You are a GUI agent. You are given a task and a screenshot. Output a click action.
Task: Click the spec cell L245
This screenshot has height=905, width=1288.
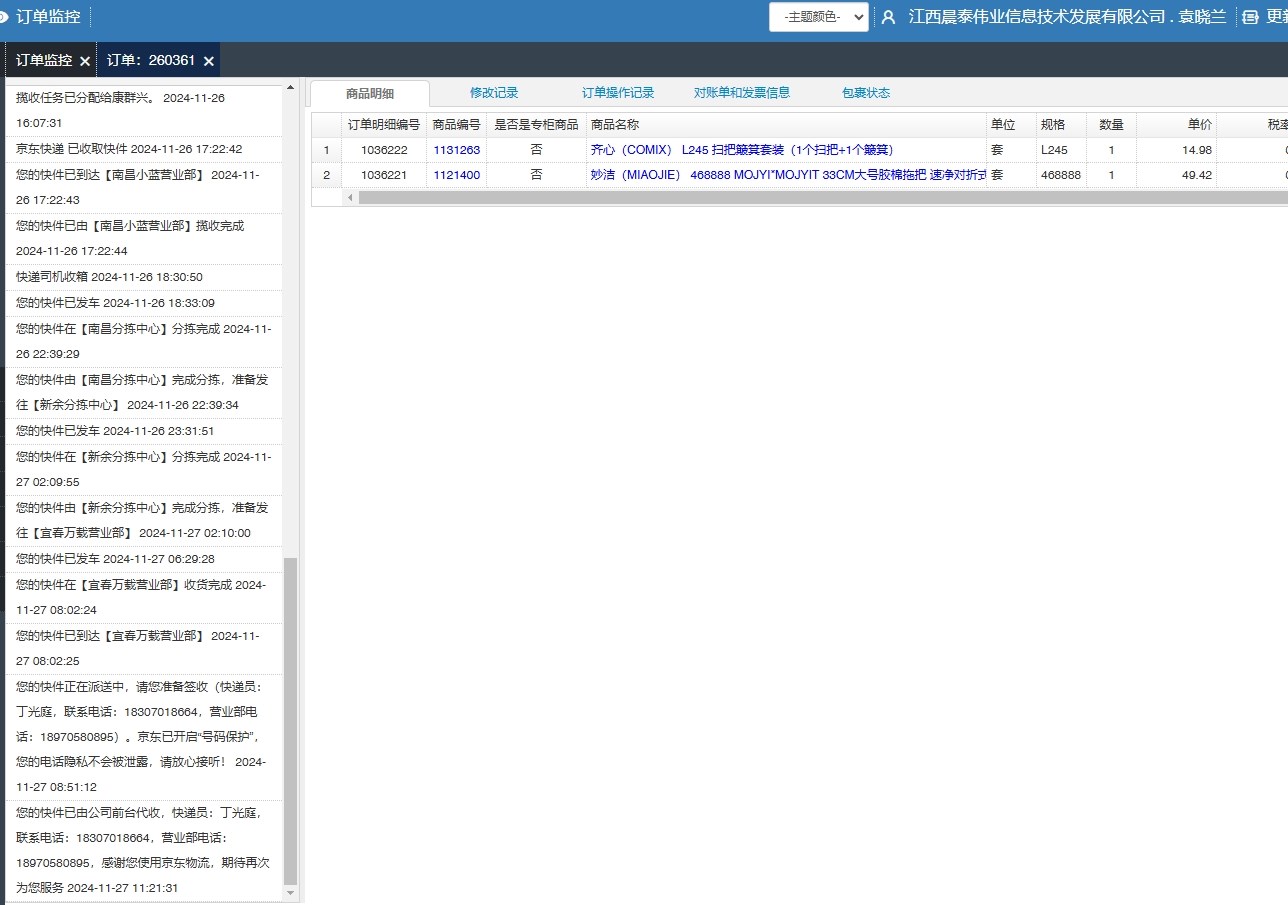pos(1061,150)
